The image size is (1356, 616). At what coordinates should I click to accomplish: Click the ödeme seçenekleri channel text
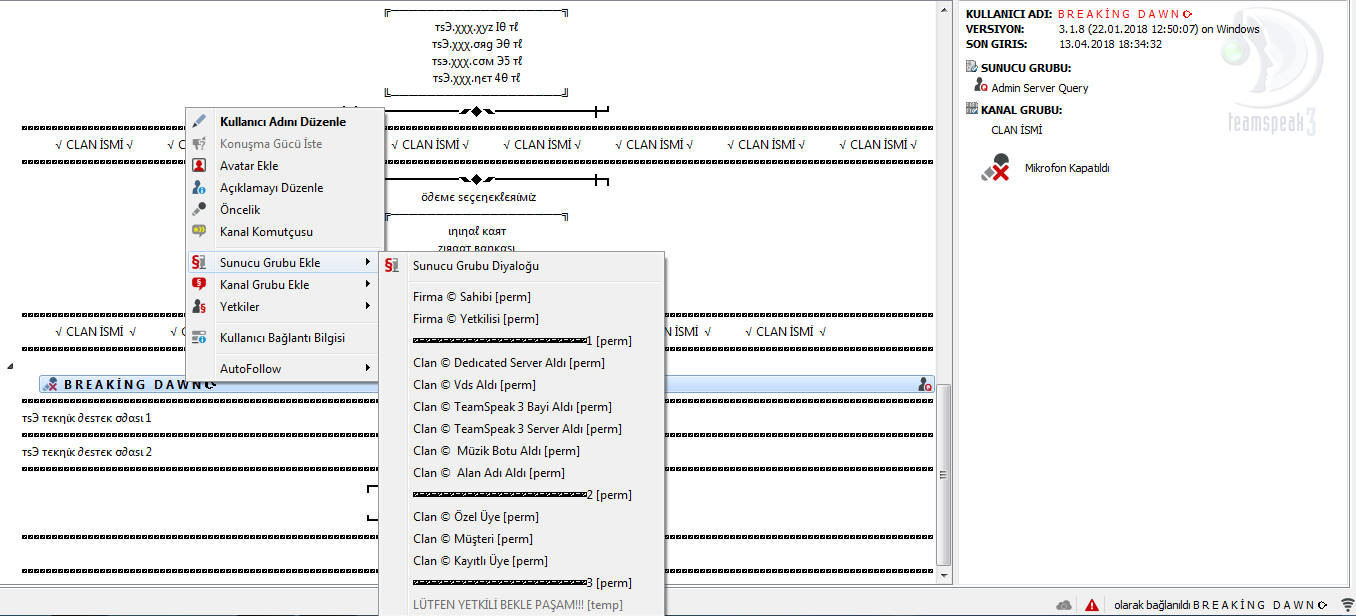[478, 197]
